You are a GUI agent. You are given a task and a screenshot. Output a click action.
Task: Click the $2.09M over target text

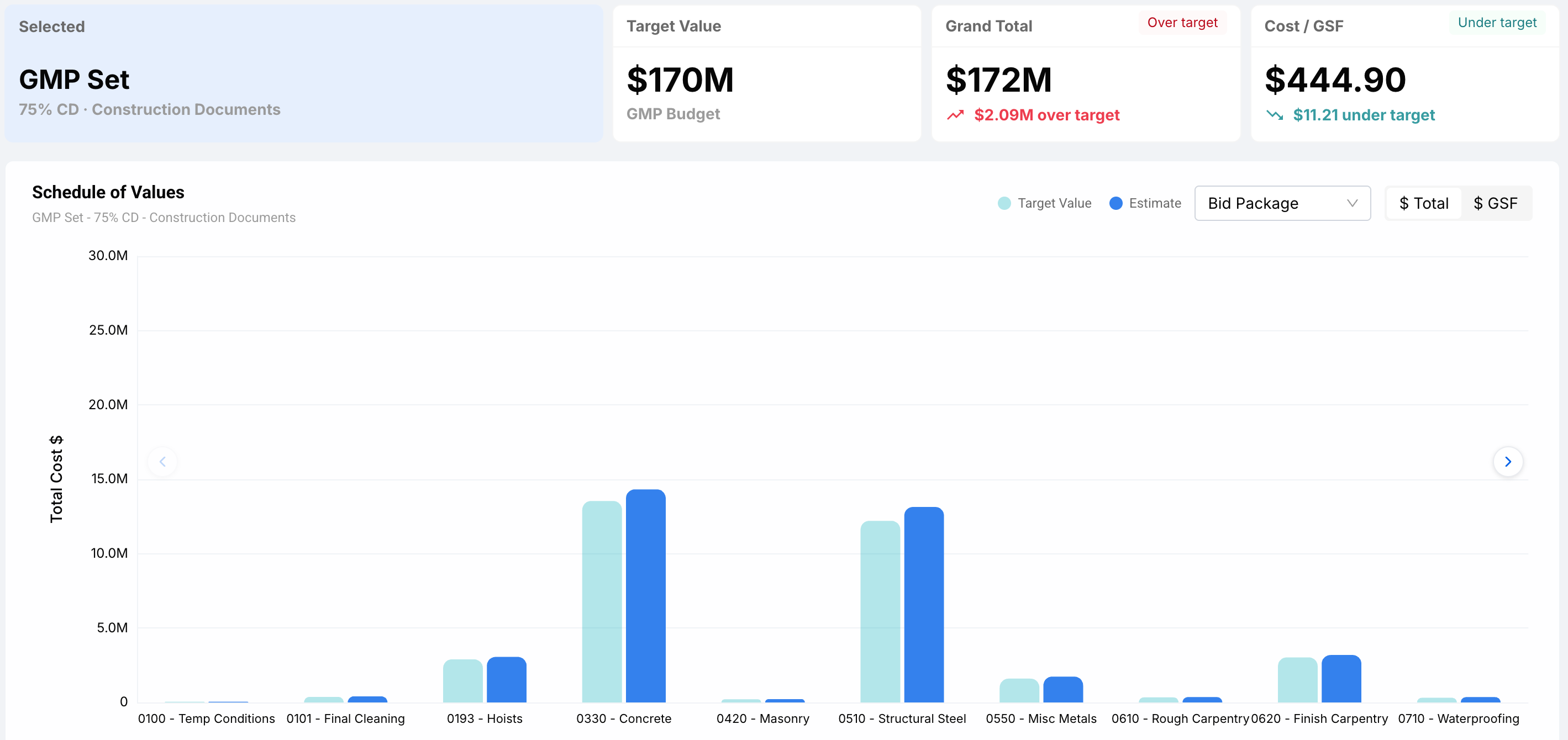coord(1046,115)
